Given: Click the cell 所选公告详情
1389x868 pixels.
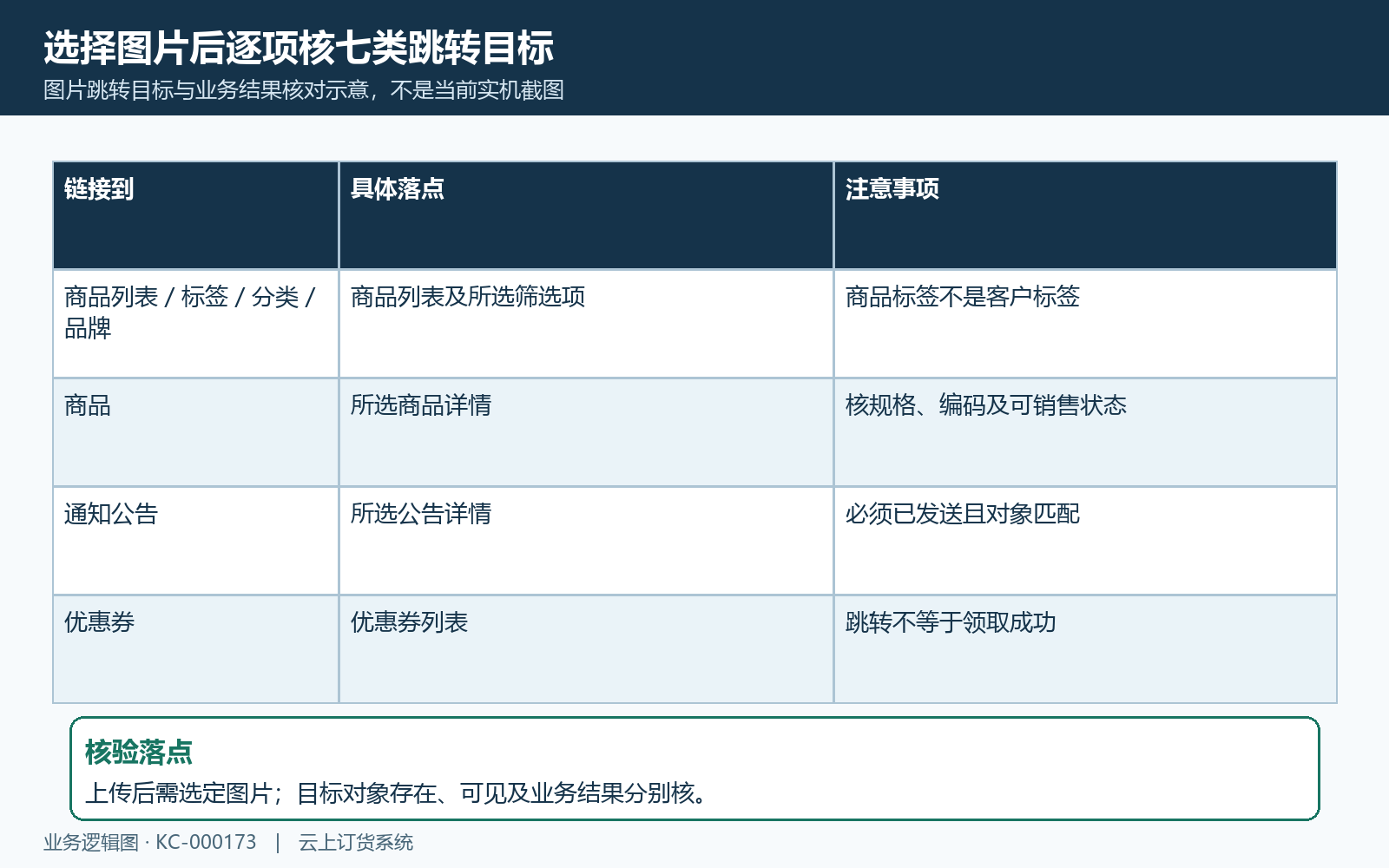Looking at the screenshot, I should tap(586, 541).
